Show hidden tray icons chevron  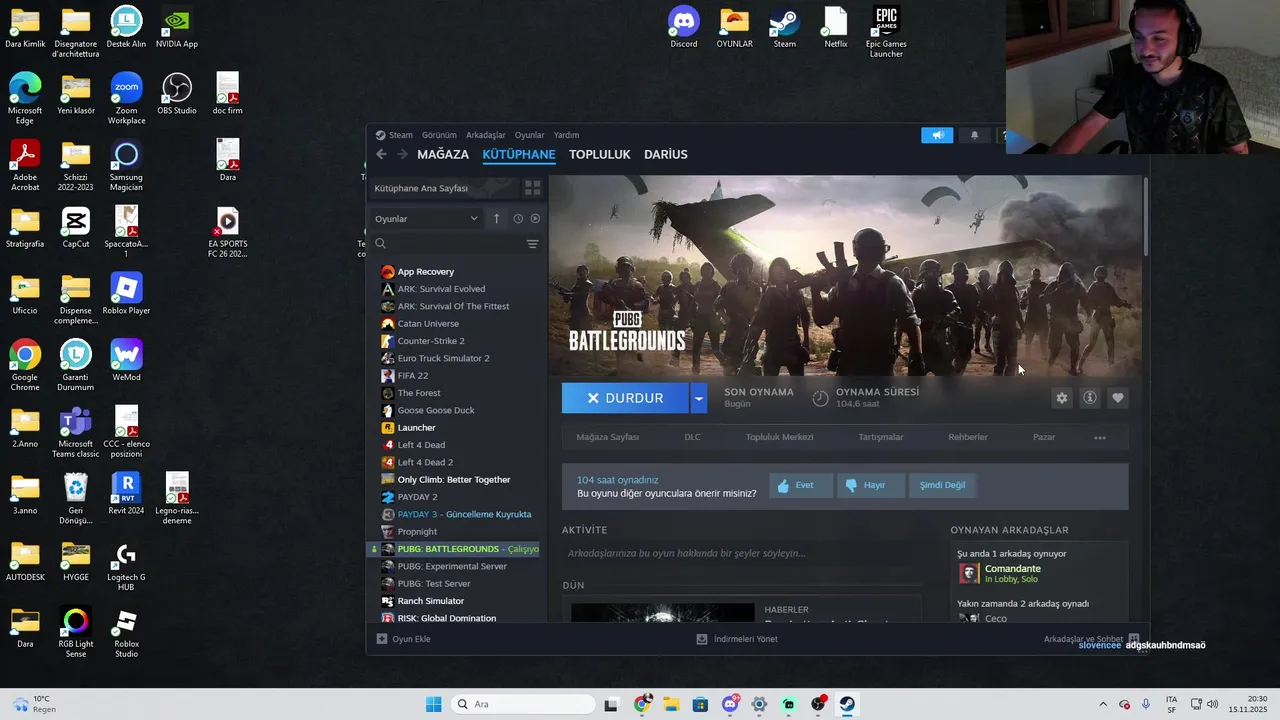point(1103,704)
